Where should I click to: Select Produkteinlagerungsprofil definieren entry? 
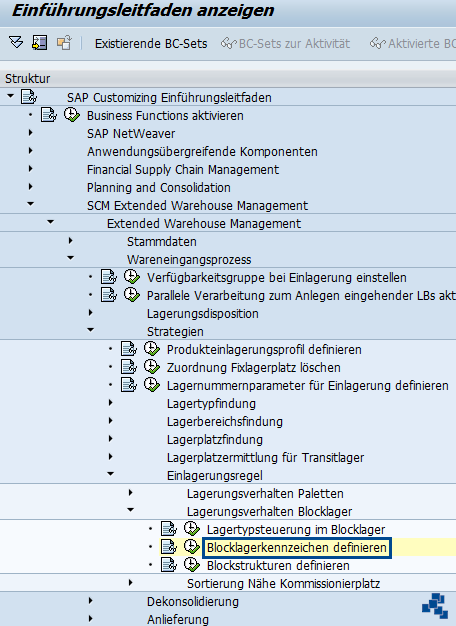pos(264,349)
